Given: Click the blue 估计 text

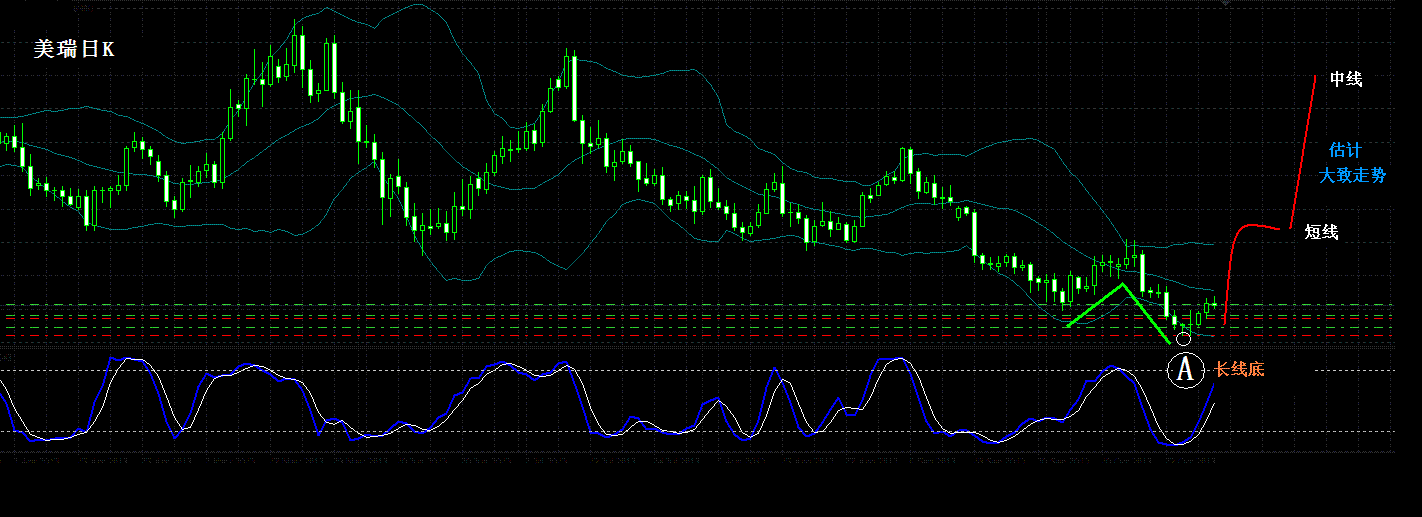Looking at the screenshot, I should pos(1344,150).
